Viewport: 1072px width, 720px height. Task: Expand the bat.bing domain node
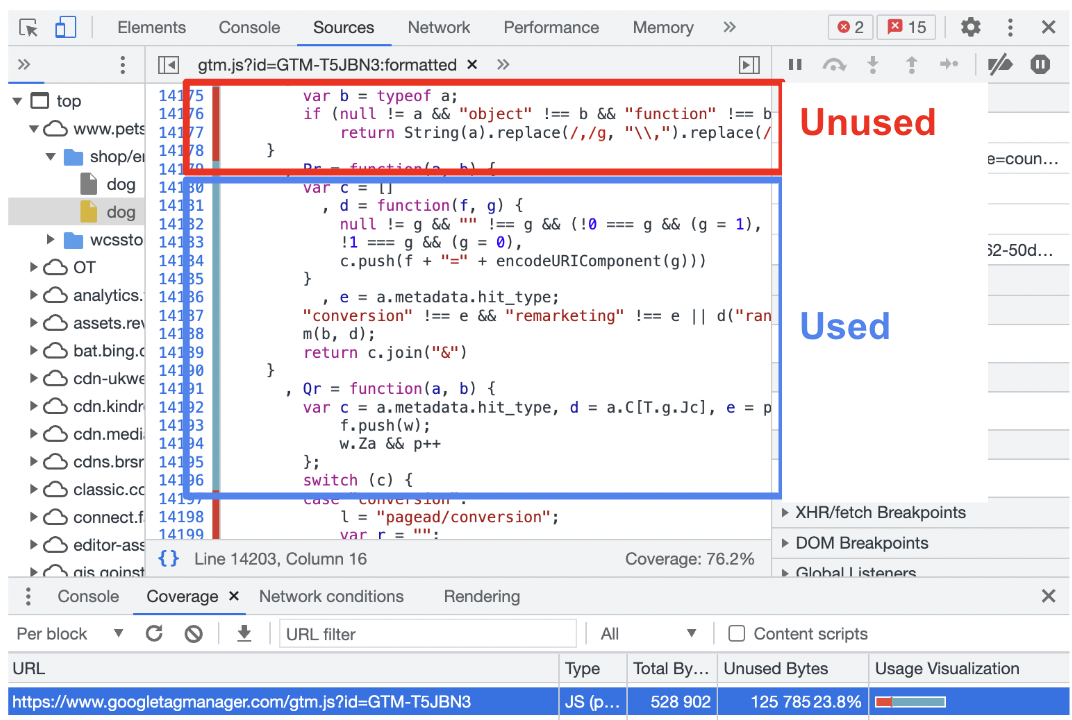(x=33, y=351)
